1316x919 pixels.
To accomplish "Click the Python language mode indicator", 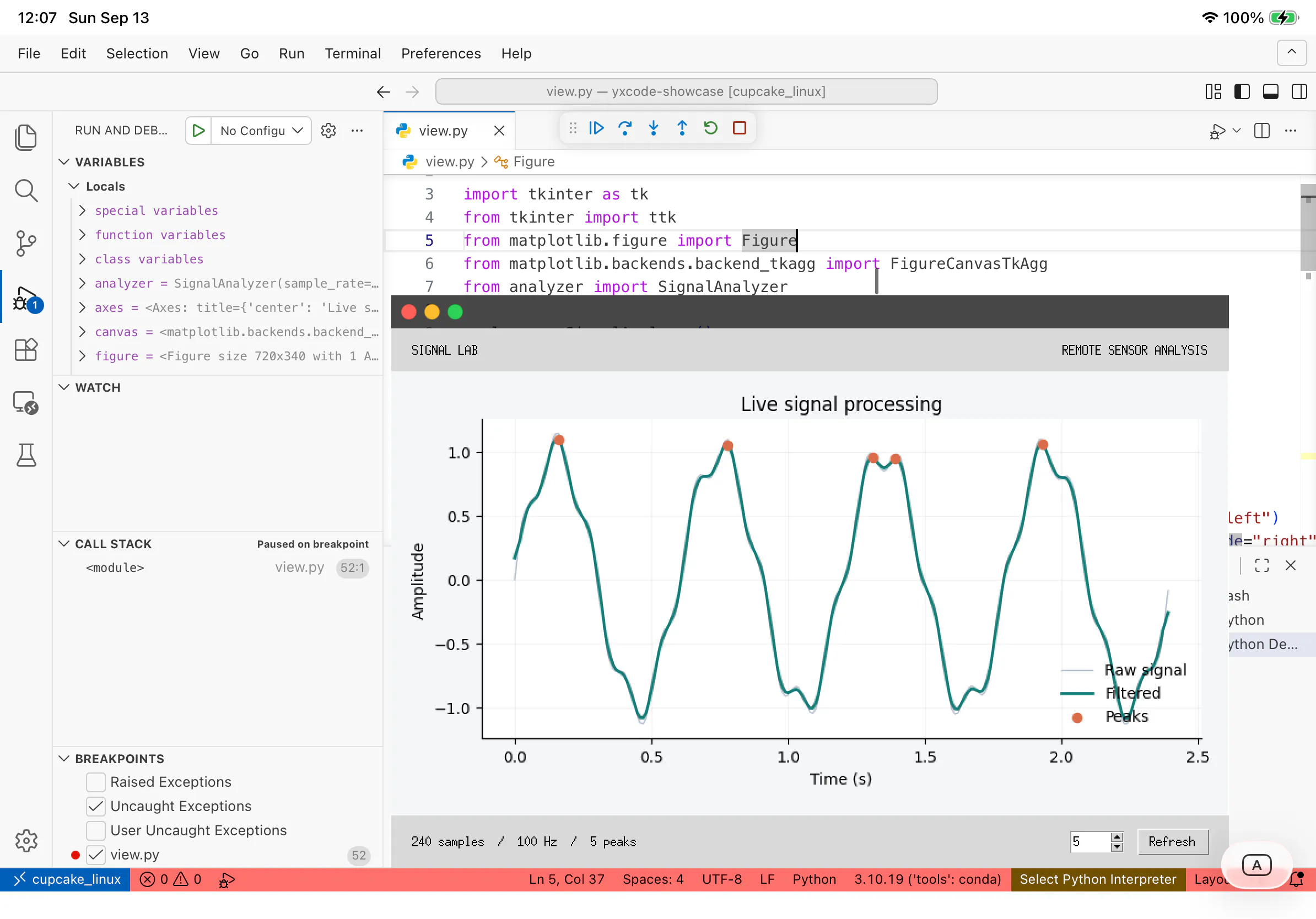I will pyautogui.click(x=814, y=879).
